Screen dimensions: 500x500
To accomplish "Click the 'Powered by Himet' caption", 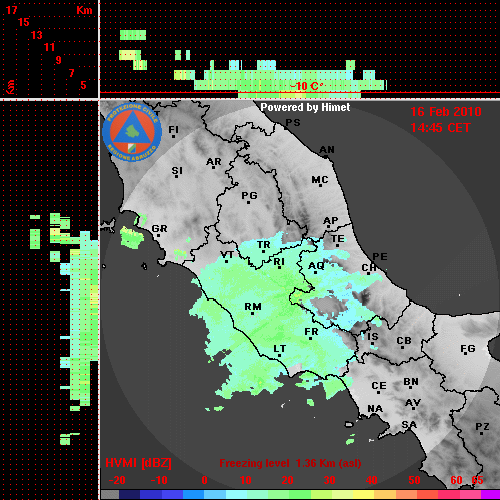I will point(305,107).
